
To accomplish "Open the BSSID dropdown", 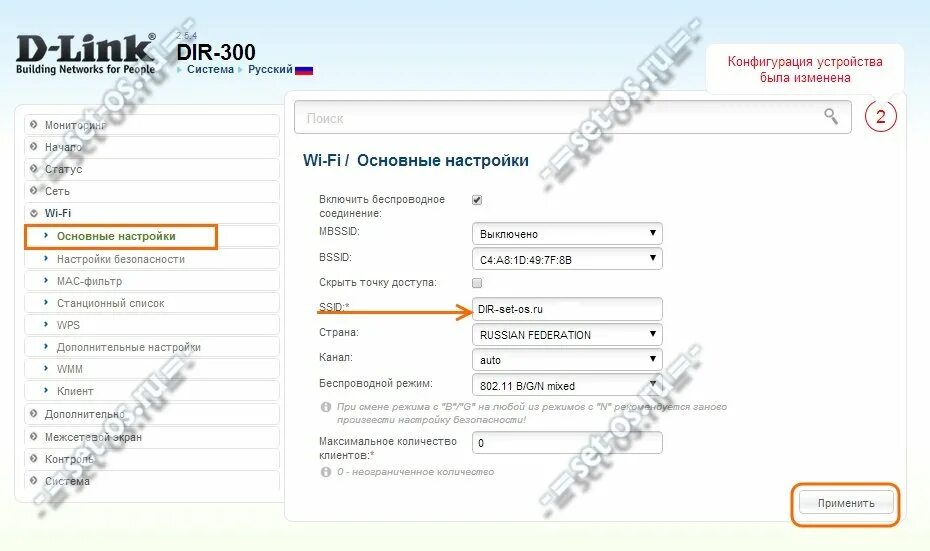I will click(x=567, y=259).
